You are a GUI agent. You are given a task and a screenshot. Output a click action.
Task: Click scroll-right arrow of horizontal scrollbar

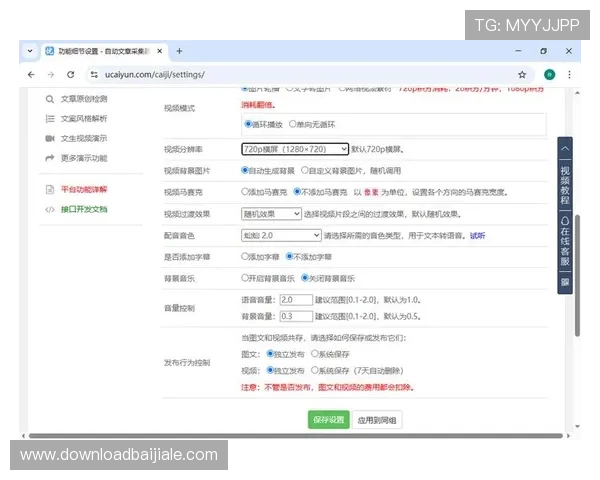click(568, 436)
